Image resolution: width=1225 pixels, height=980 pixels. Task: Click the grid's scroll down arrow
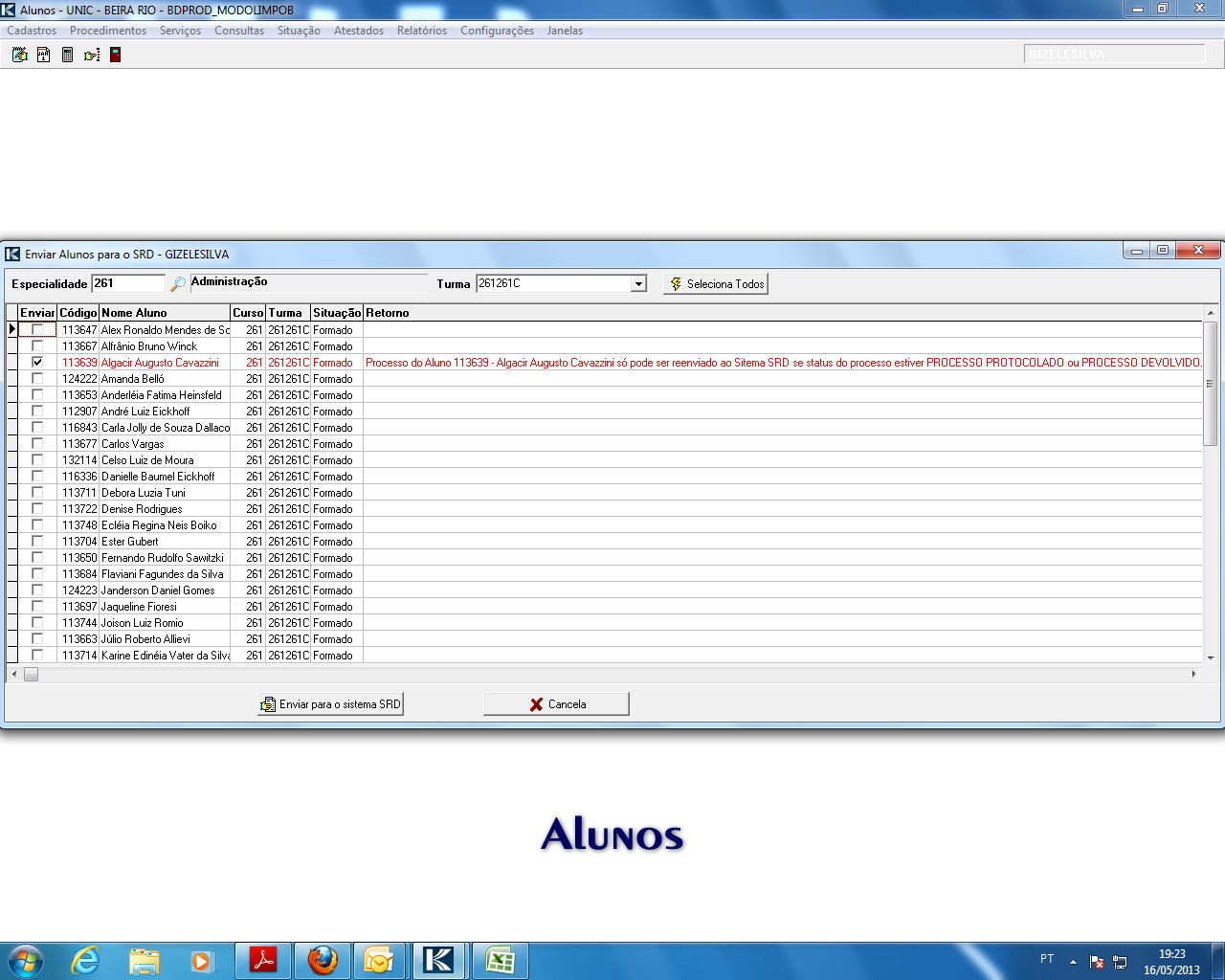pos(1210,657)
